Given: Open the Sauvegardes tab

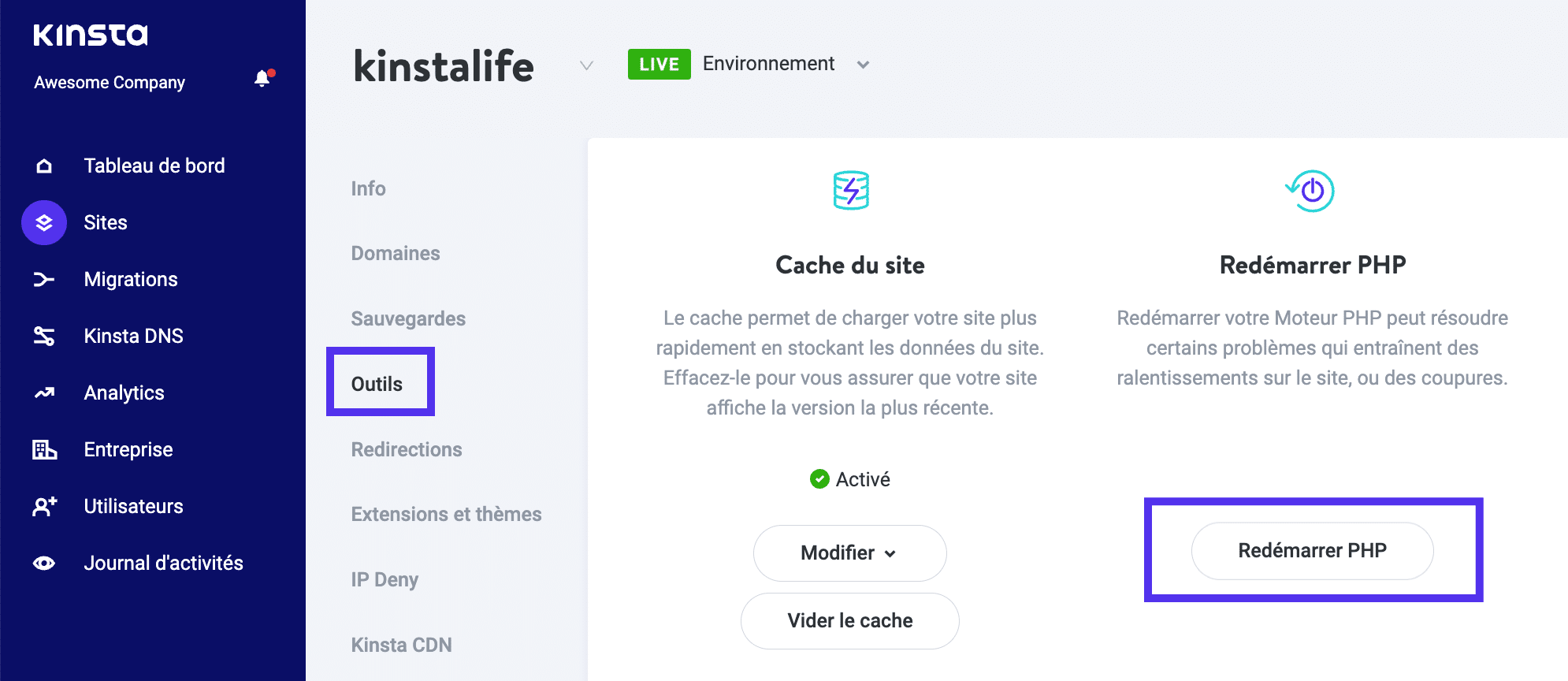Looking at the screenshot, I should 407,318.
